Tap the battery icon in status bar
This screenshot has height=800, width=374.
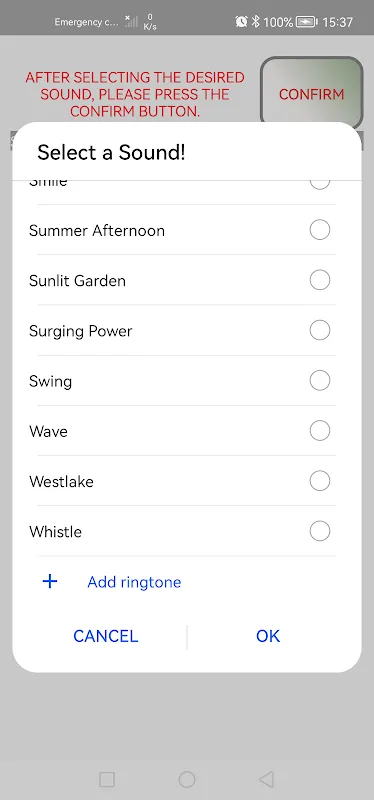click(x=307, y=22)
